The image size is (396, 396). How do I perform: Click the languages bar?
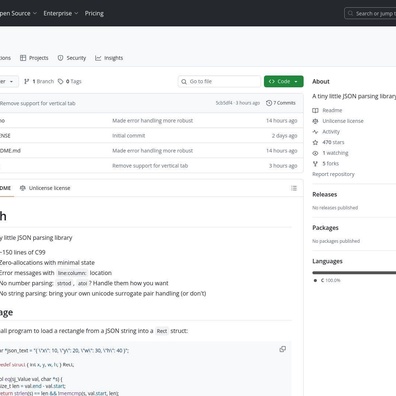354,273
